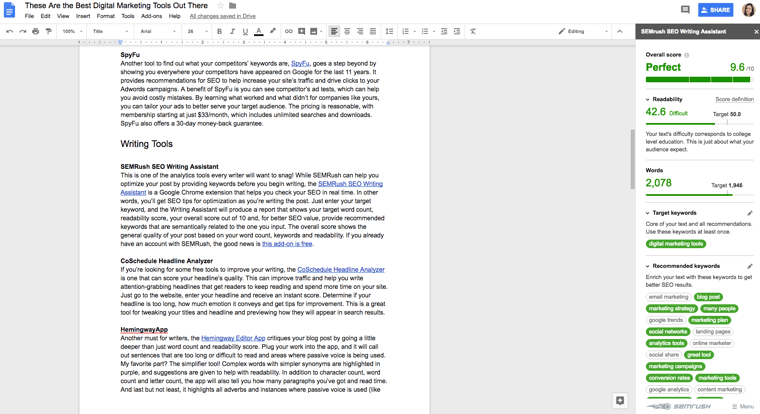Click the Insert link icon
This screenshot has width=760, height=414.
(x=288, y=31)
